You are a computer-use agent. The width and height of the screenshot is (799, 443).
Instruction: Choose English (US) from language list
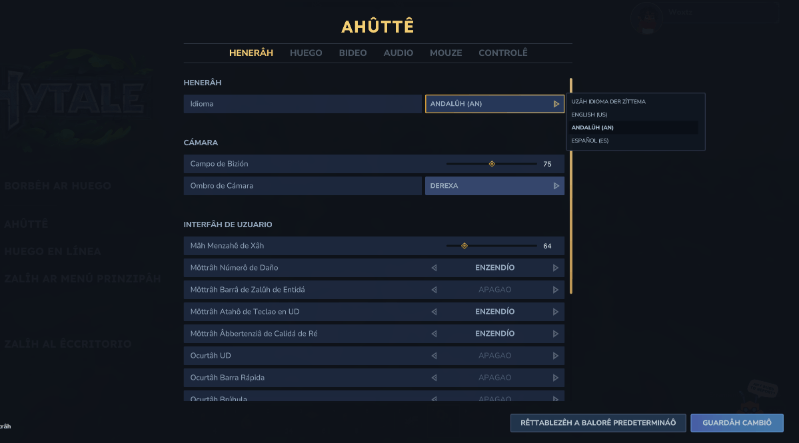(590, 115)
